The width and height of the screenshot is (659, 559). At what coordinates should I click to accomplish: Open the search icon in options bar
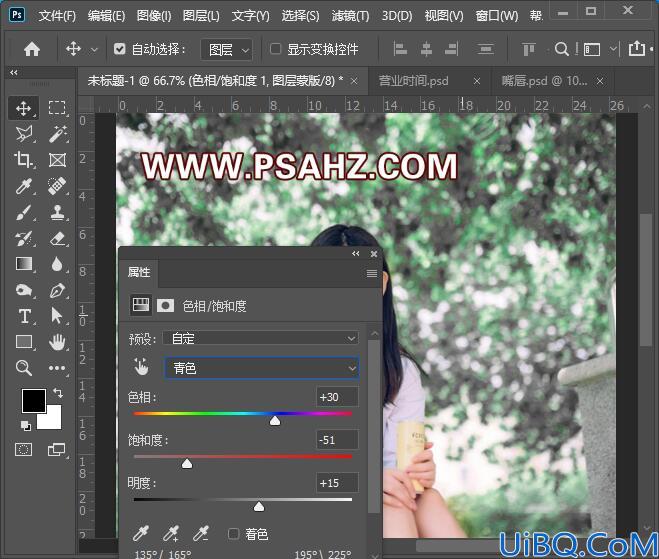point(561,49)
